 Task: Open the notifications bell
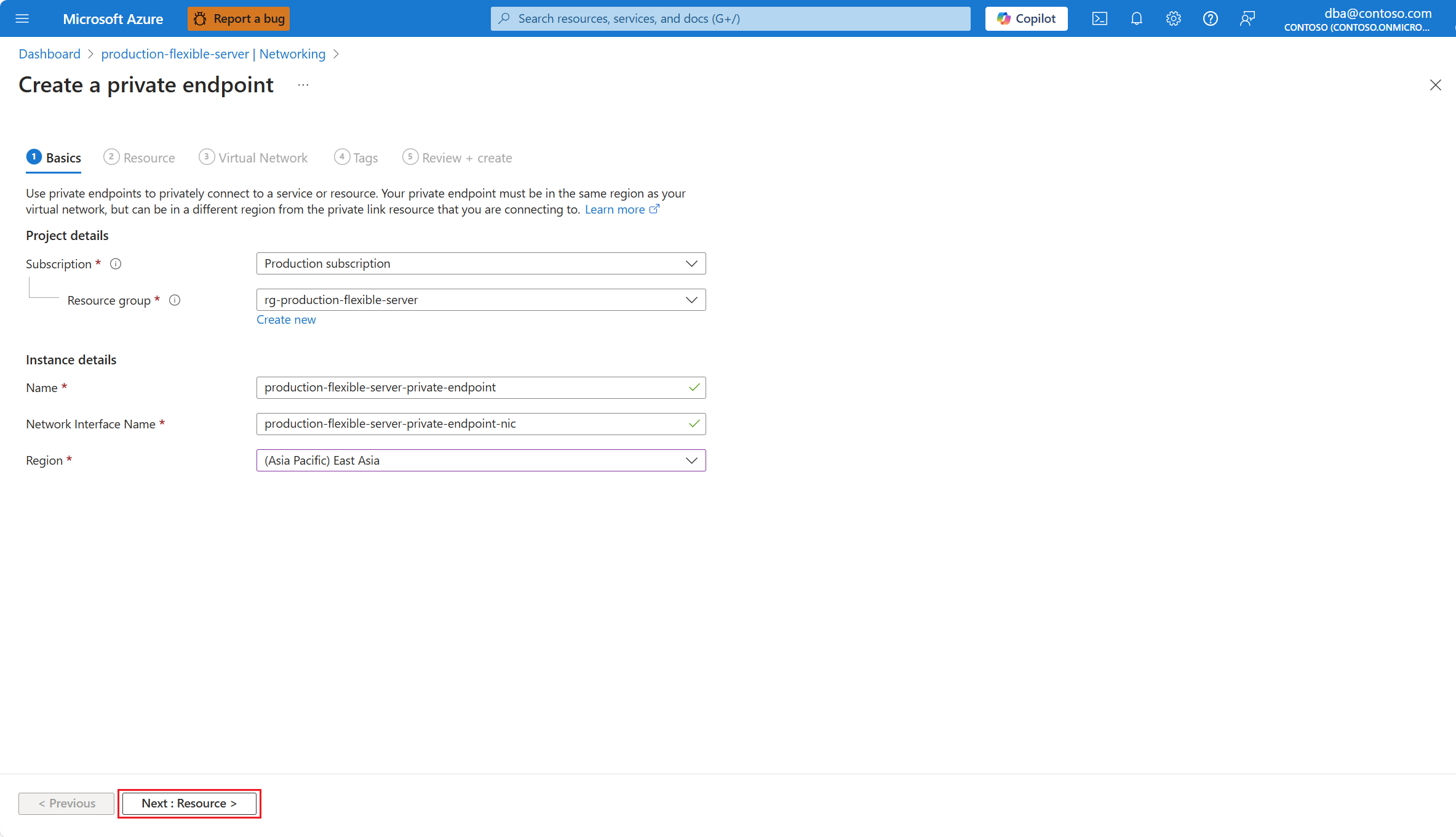[x=1136, y=18]
